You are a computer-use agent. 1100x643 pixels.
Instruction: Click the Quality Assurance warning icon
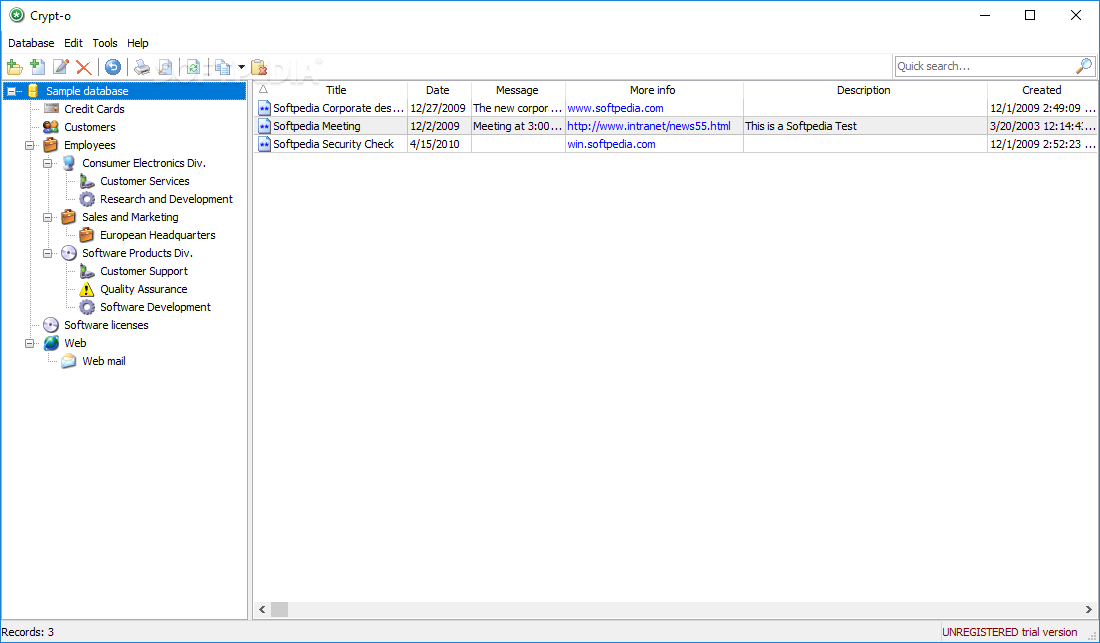tap(86, 289)
